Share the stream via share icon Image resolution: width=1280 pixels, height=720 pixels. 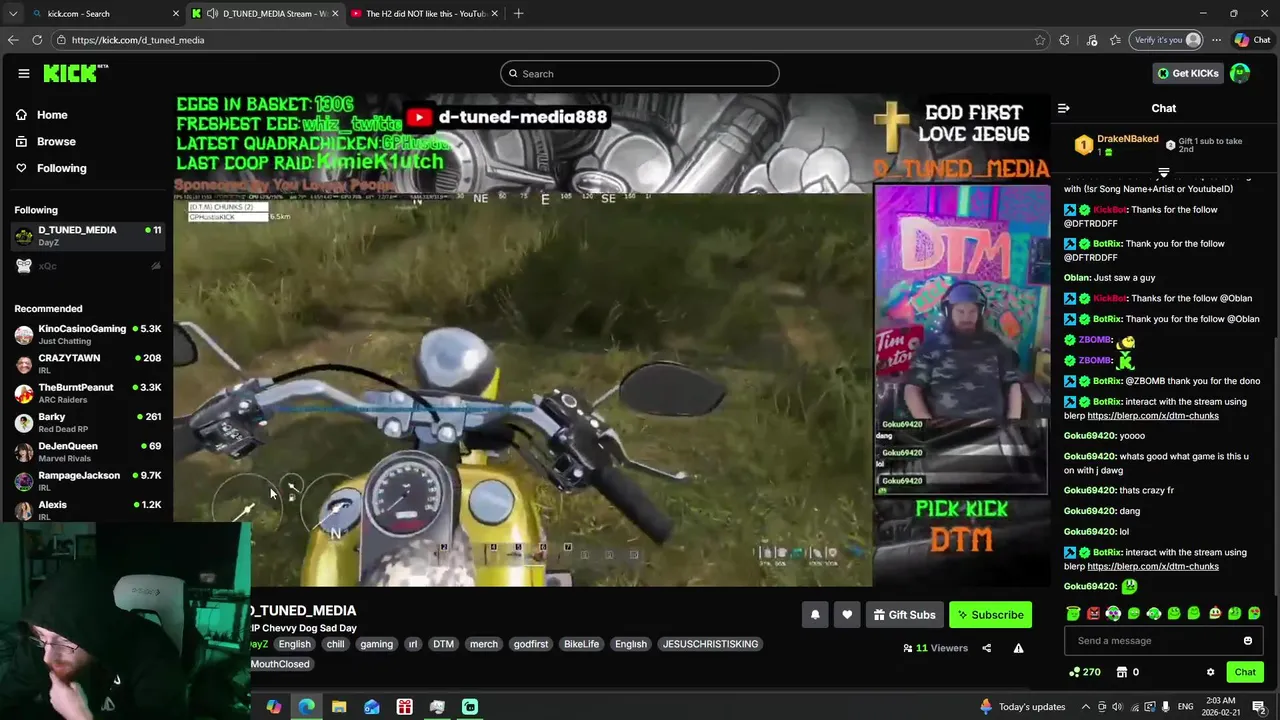[x=986, y=648]
